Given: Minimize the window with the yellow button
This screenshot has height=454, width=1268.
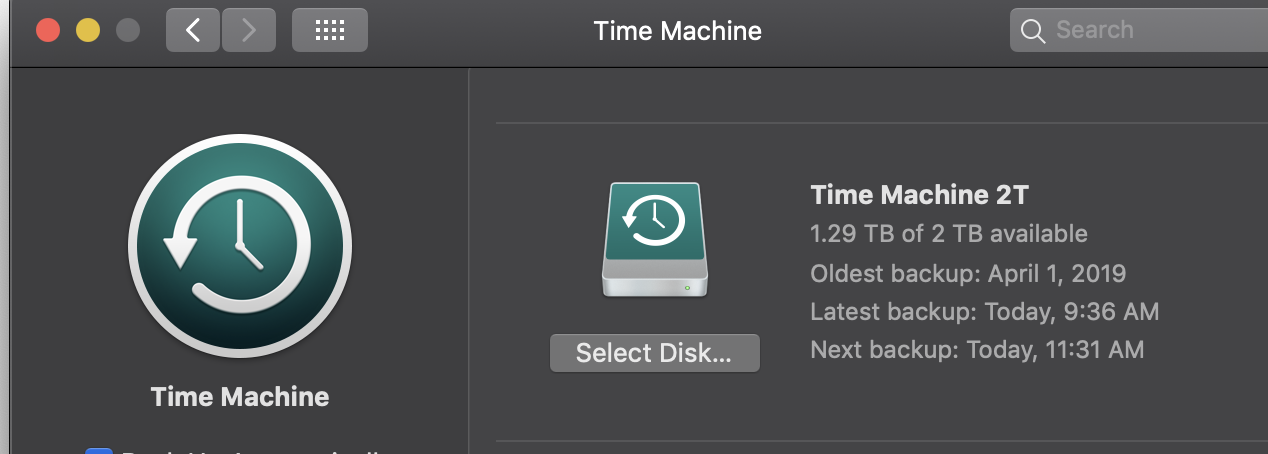Looking at the screenshot, I should 88,30.
